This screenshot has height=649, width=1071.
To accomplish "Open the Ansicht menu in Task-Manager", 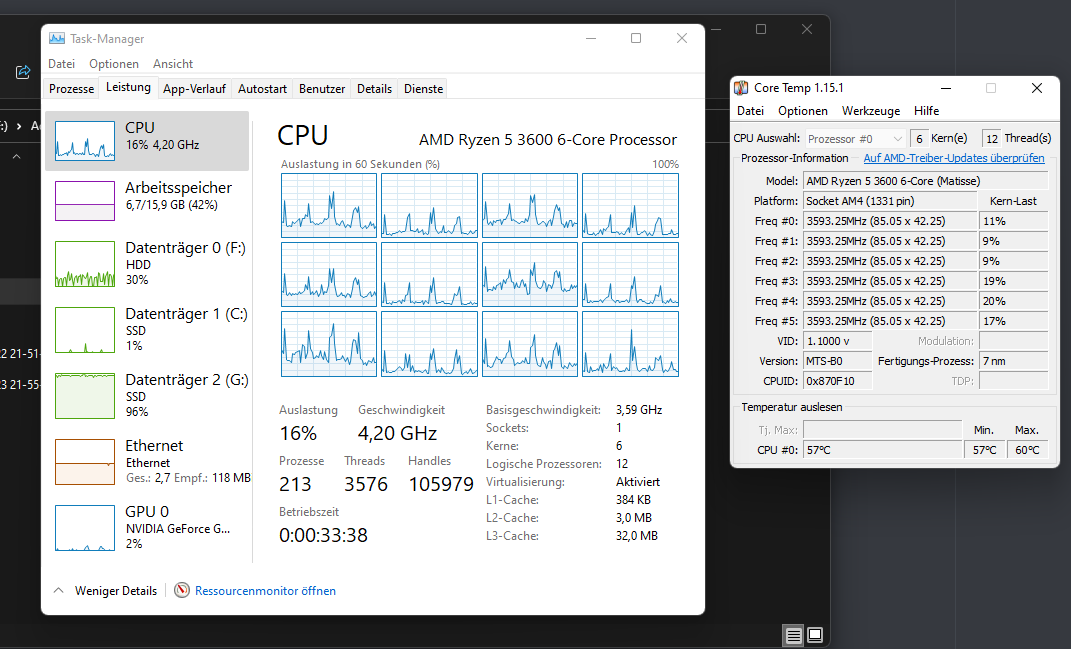I will point(172,63).
